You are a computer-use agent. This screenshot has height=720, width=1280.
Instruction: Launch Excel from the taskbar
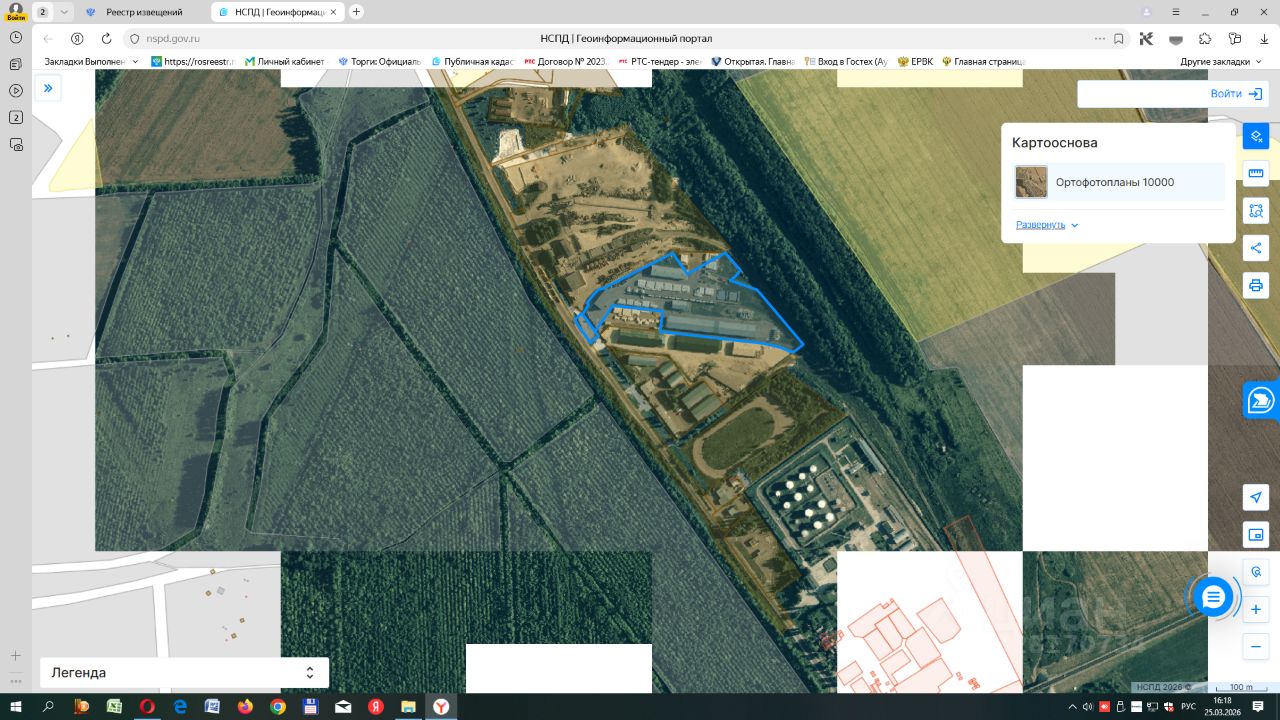pyautogui.click(x=115, y=706)
